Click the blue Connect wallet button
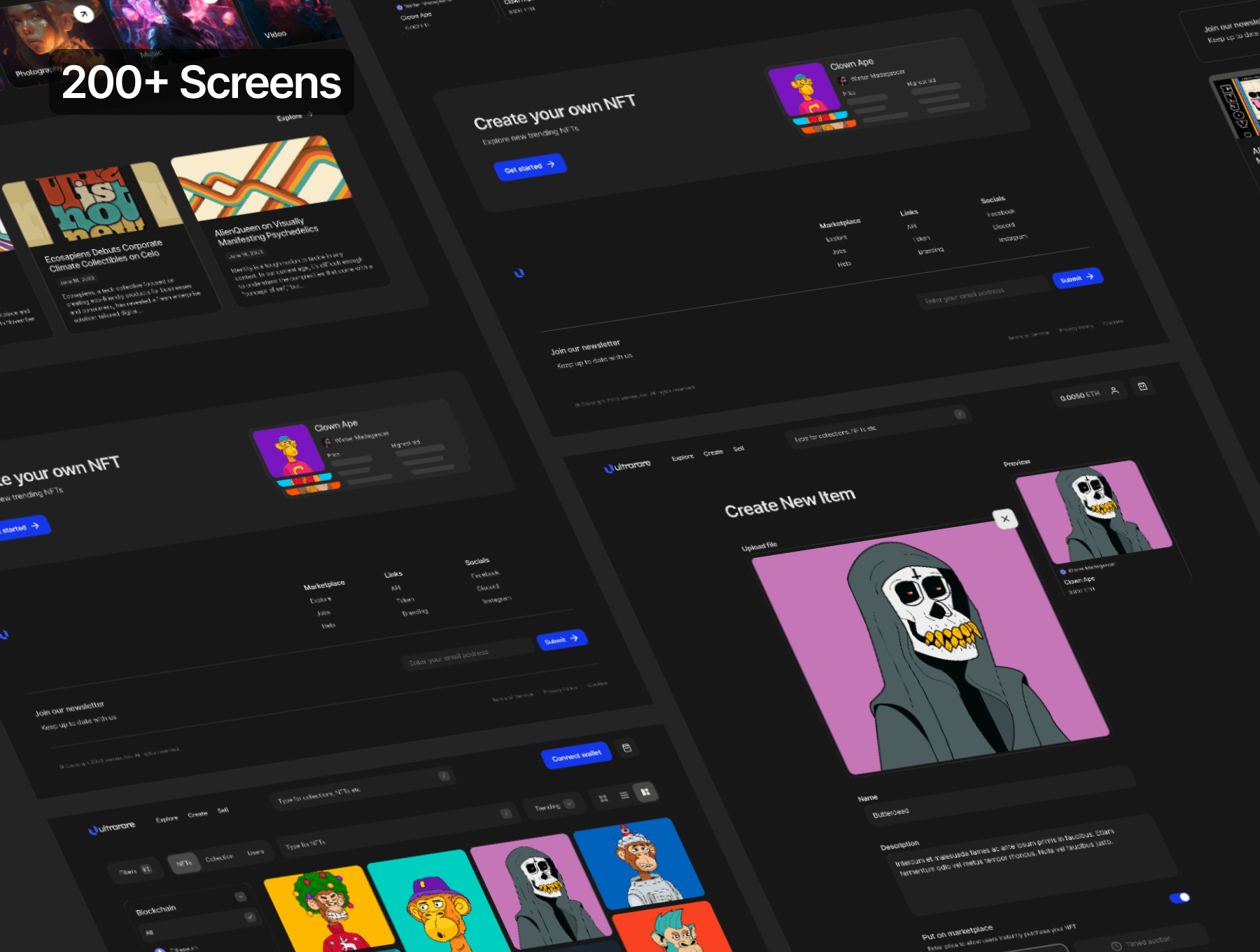This screenshot has height=952, width=1260. 576,756
